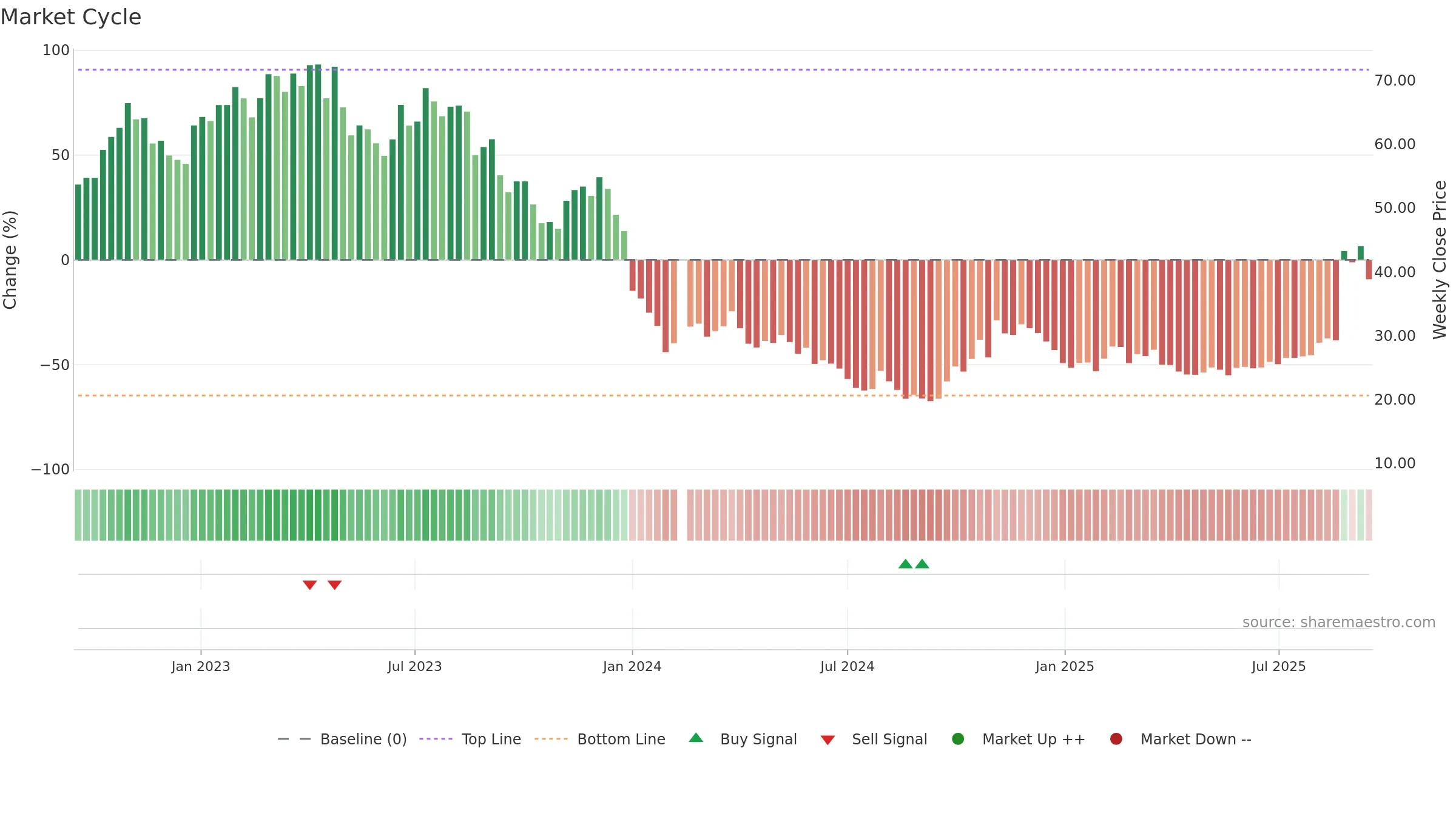Click the −50 tick on left axis
1456x819 pixels.
click(55, 365)
